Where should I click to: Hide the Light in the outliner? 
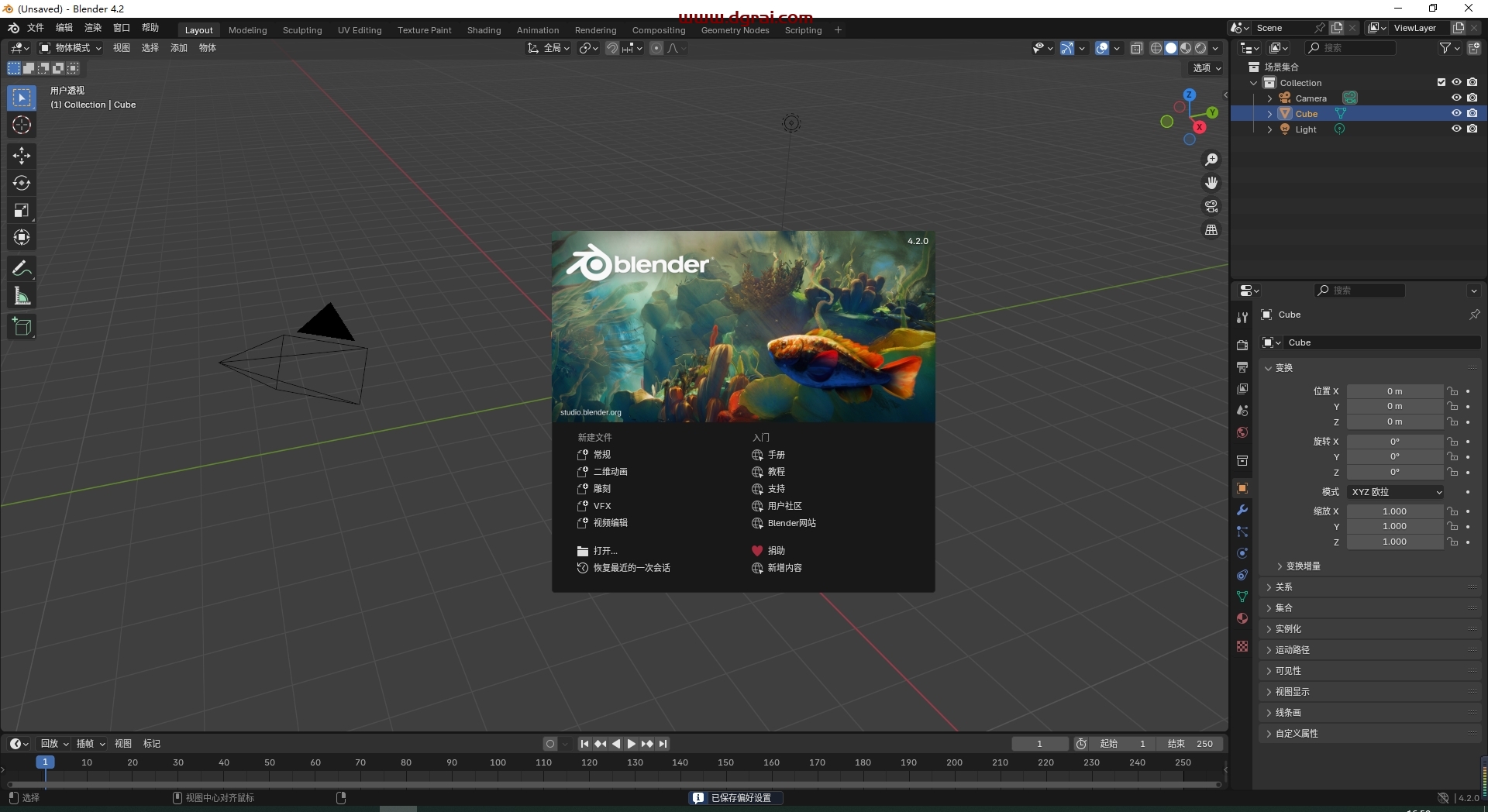pyautogui.click(x=1456, y=129)
